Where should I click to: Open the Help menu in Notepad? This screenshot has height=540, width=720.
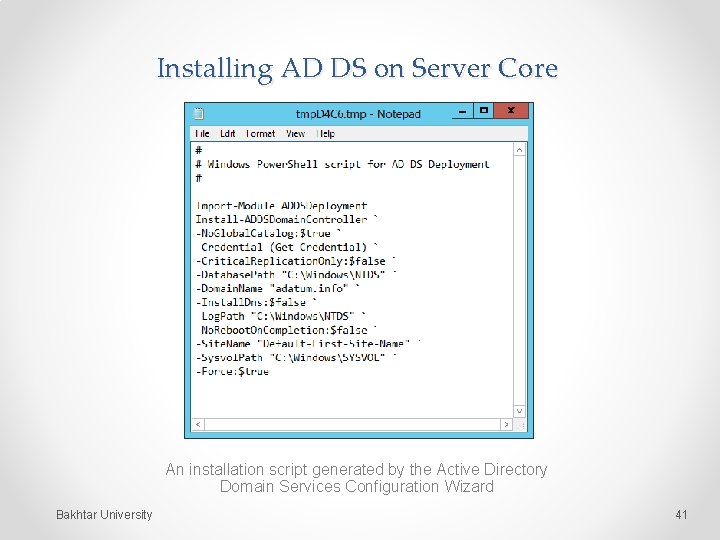tap(326, 134)
